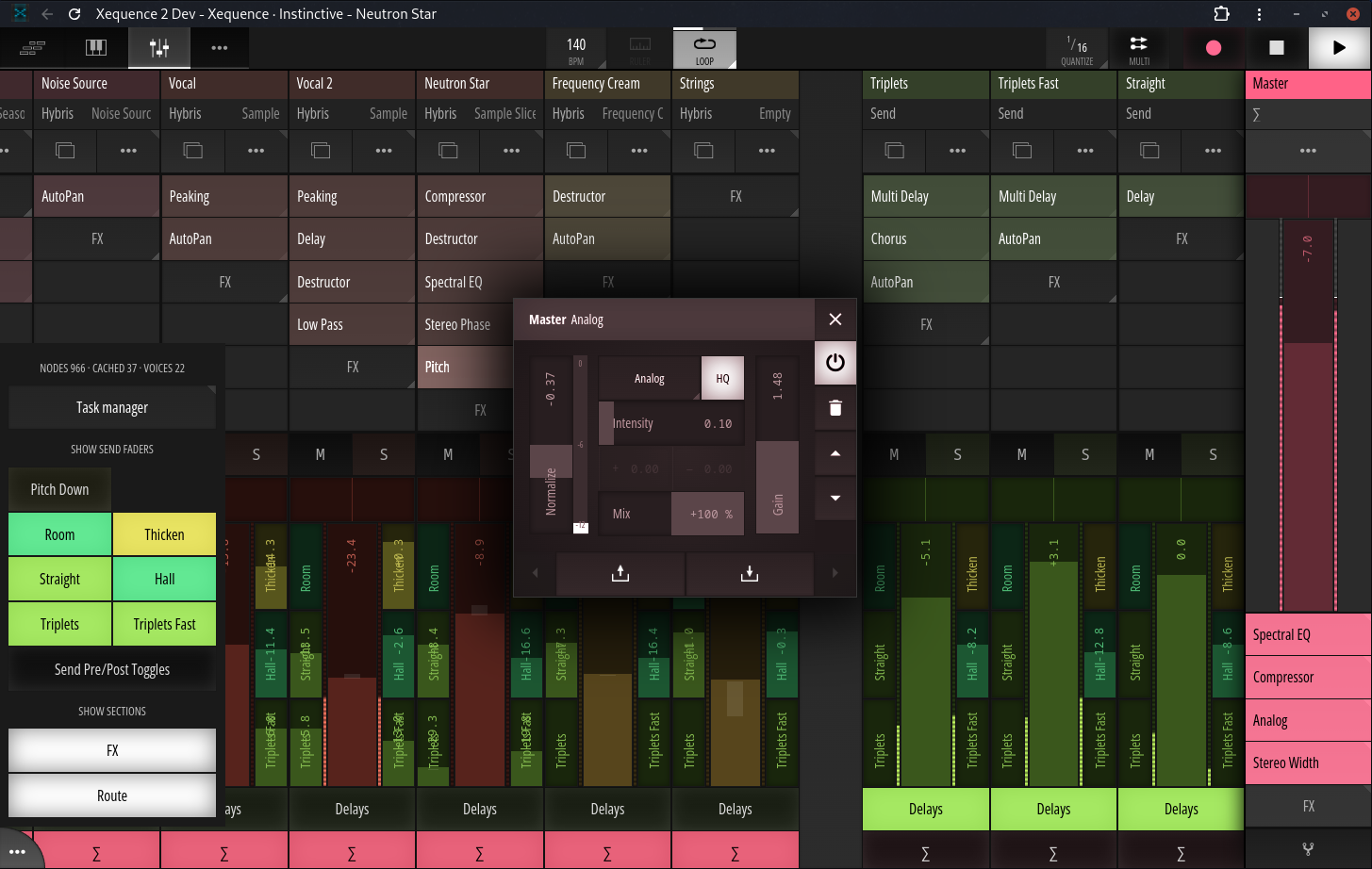1372x869 pixels.
Task: Open the browser extensions puzzle icon
Action: coord(1221,14)
